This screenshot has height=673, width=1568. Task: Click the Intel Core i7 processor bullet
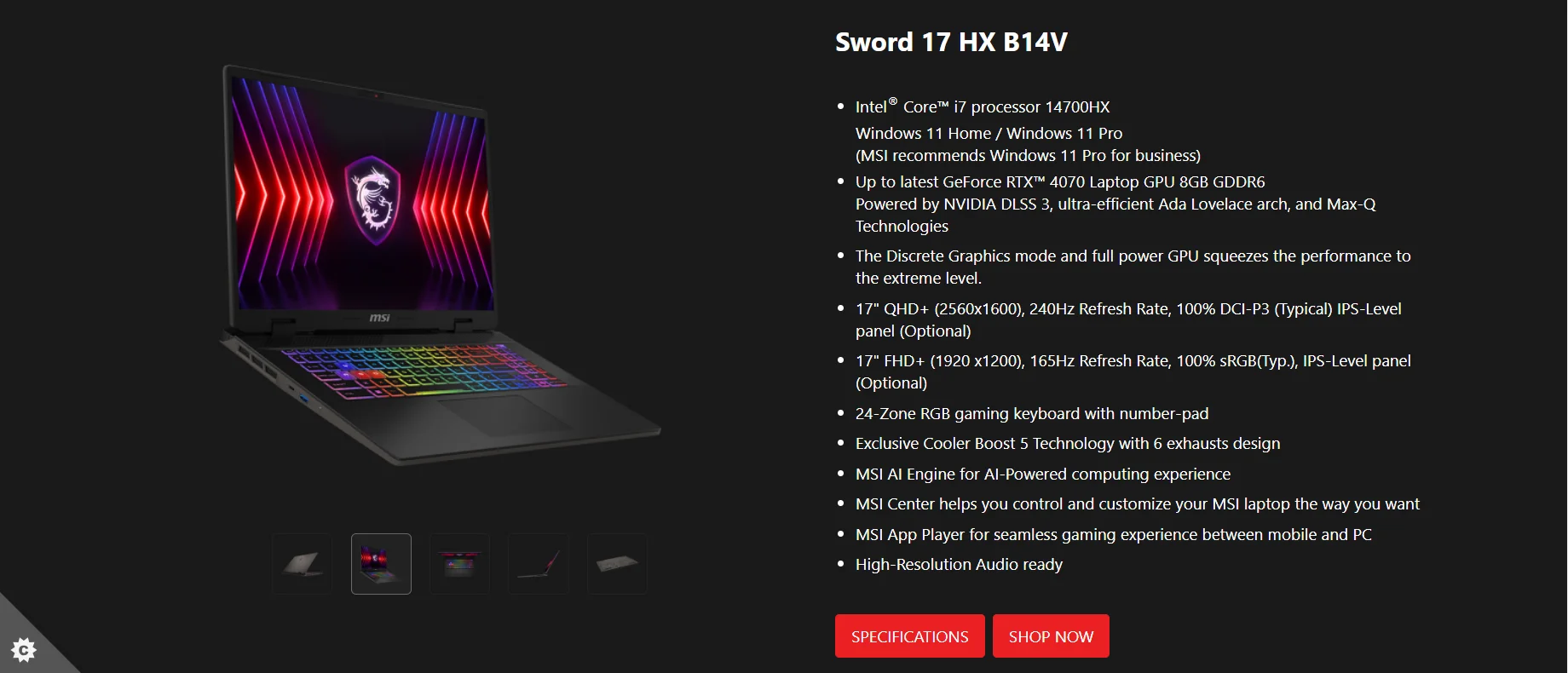983,106
